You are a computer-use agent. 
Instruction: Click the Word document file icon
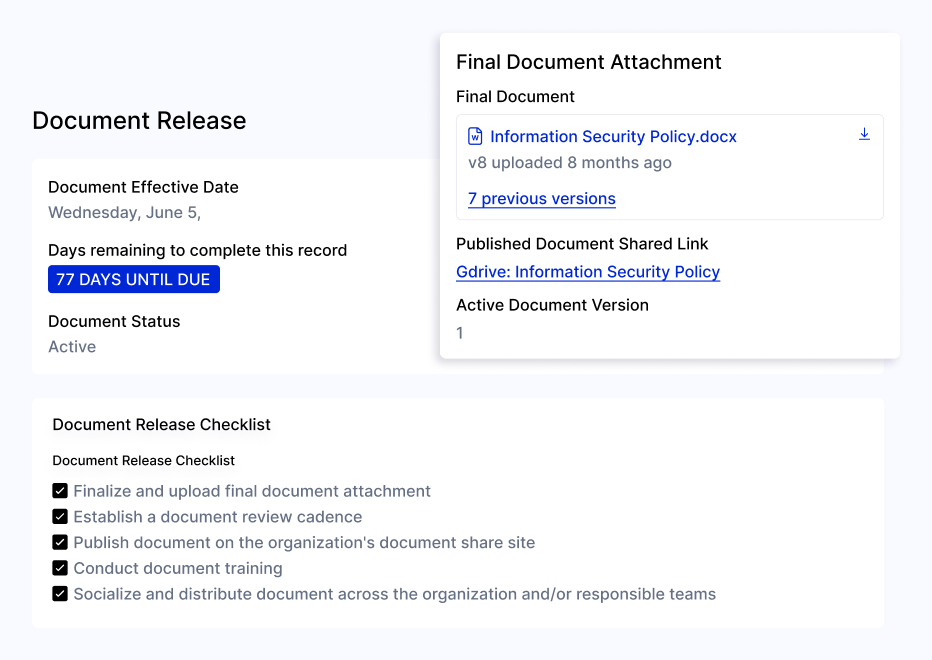(476, 137)
